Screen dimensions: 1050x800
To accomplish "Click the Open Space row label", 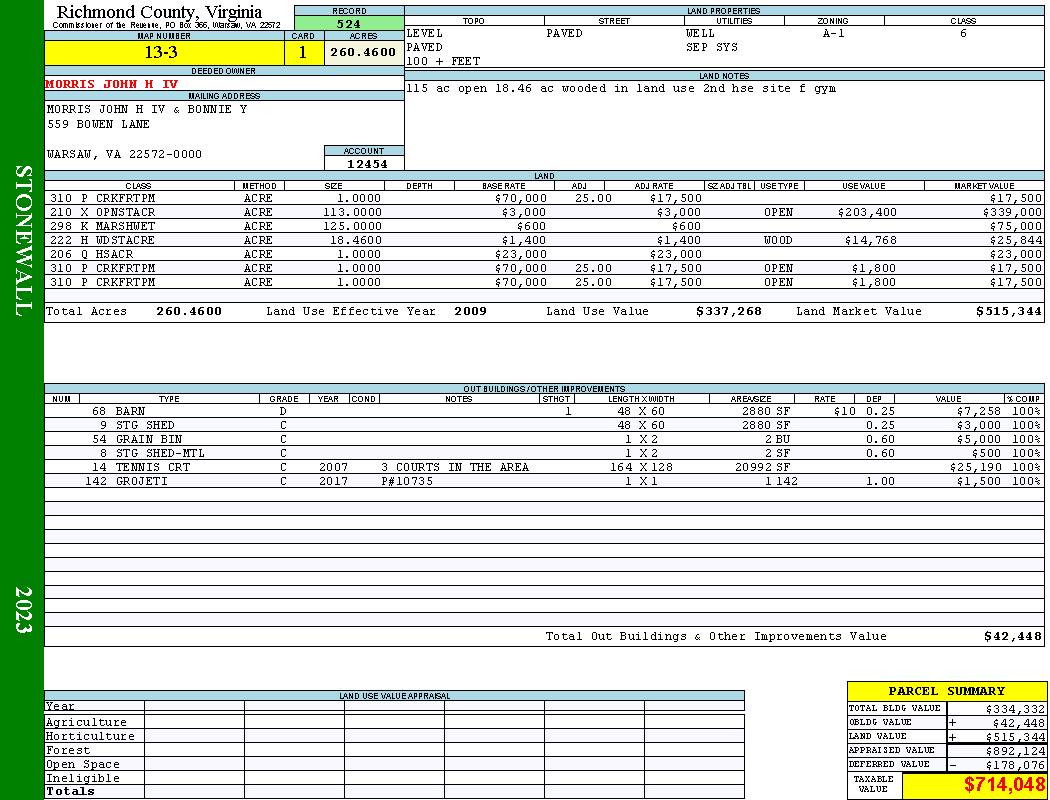I will [82, 765].
